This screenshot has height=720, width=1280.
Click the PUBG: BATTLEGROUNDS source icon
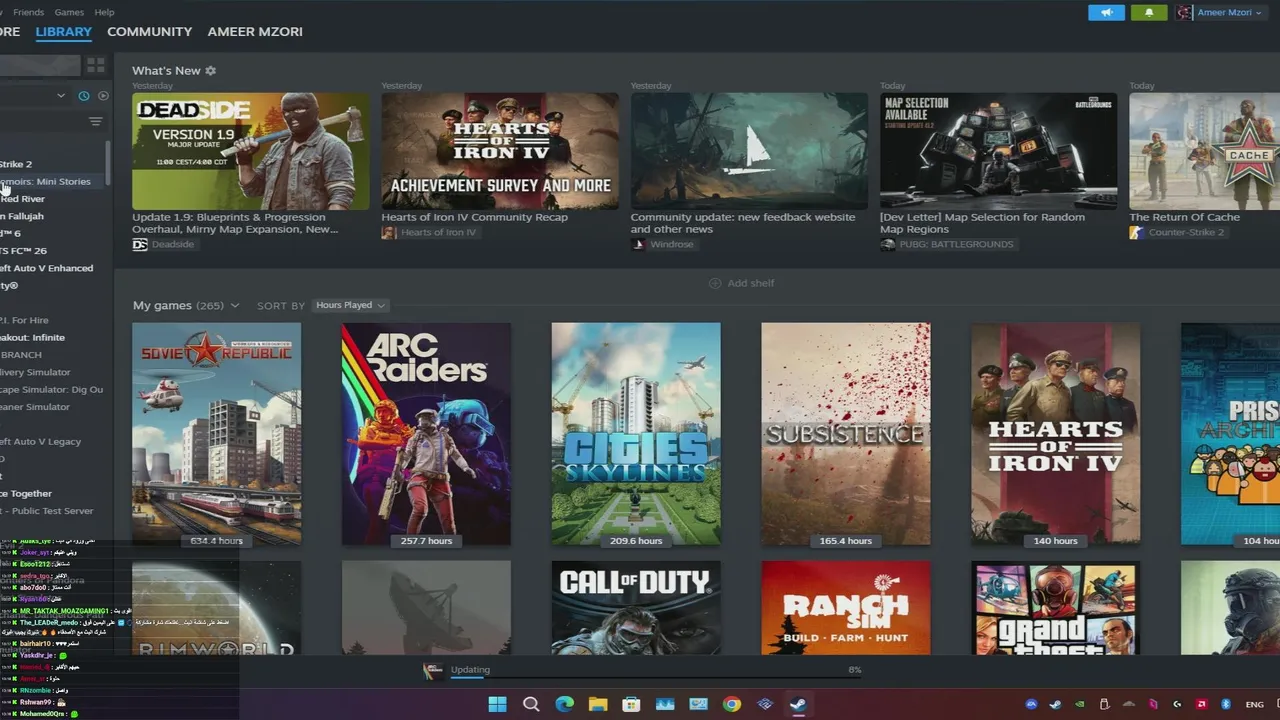(887, 244)
